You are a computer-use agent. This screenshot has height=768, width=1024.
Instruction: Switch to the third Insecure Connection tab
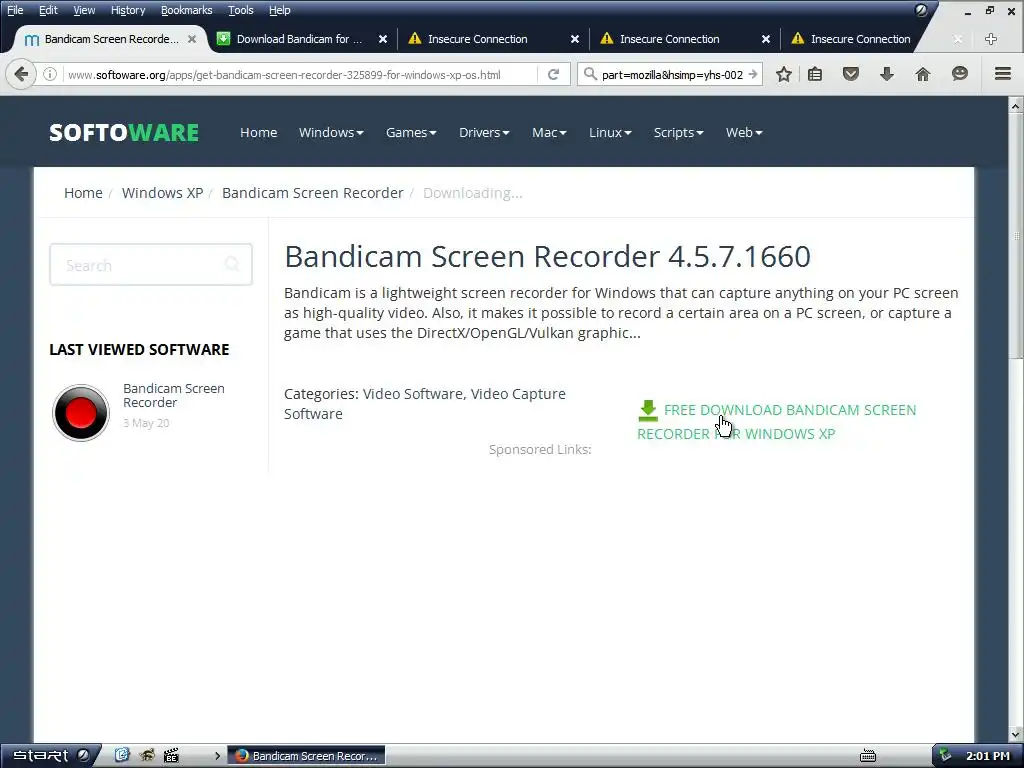(861, 39)
